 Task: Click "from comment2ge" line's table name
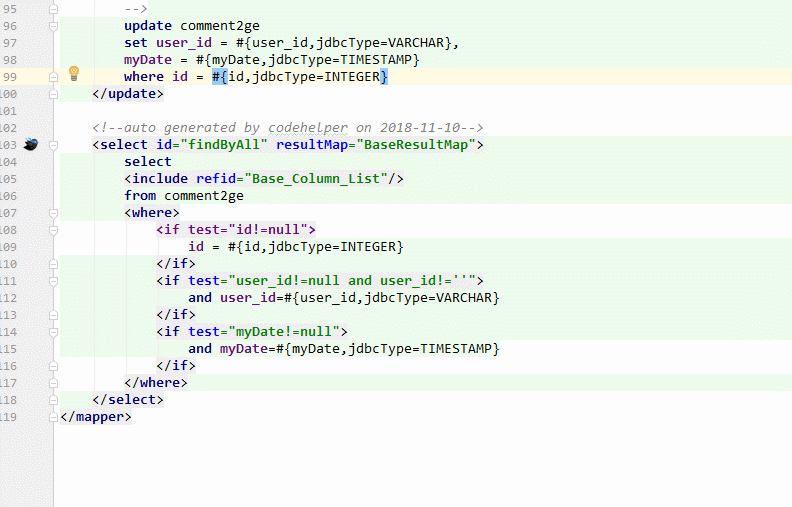coord(204,196)
